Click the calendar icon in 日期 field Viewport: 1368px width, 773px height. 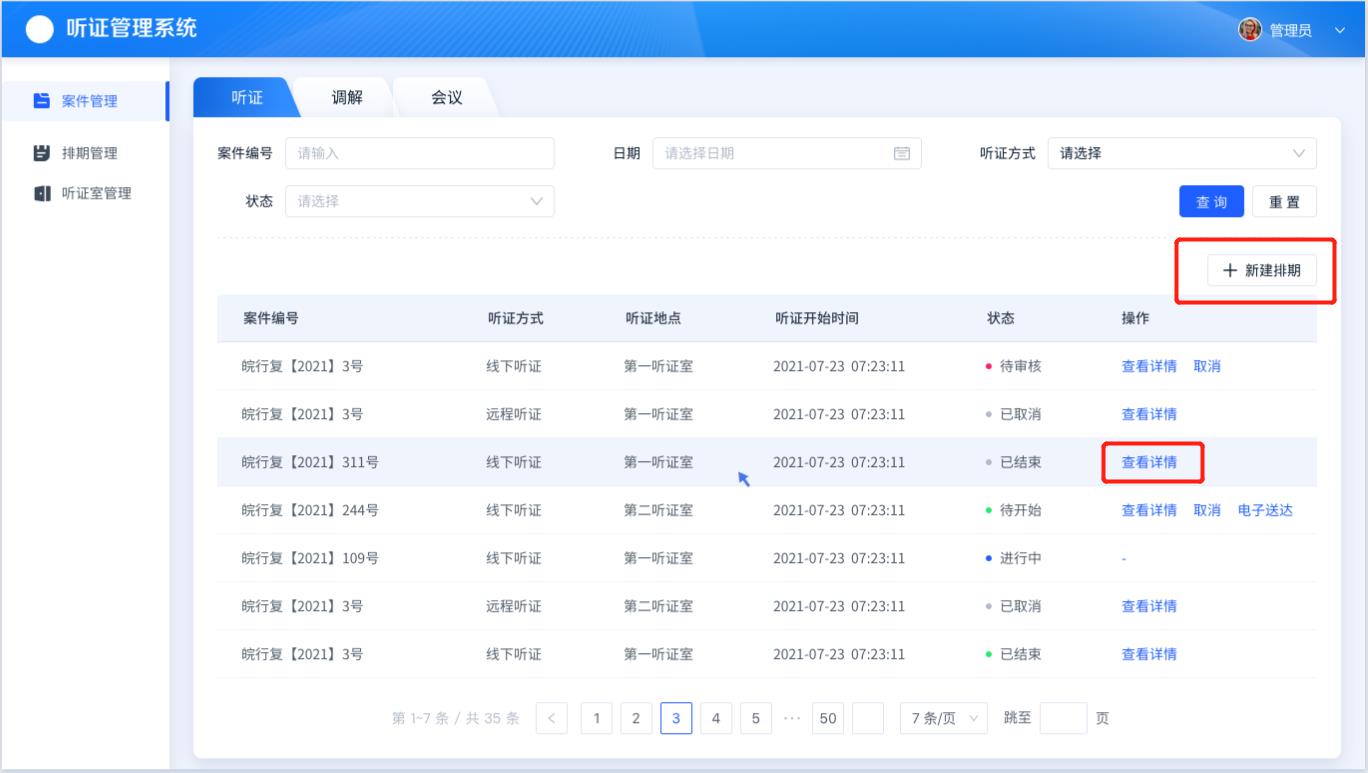[901, 153]
